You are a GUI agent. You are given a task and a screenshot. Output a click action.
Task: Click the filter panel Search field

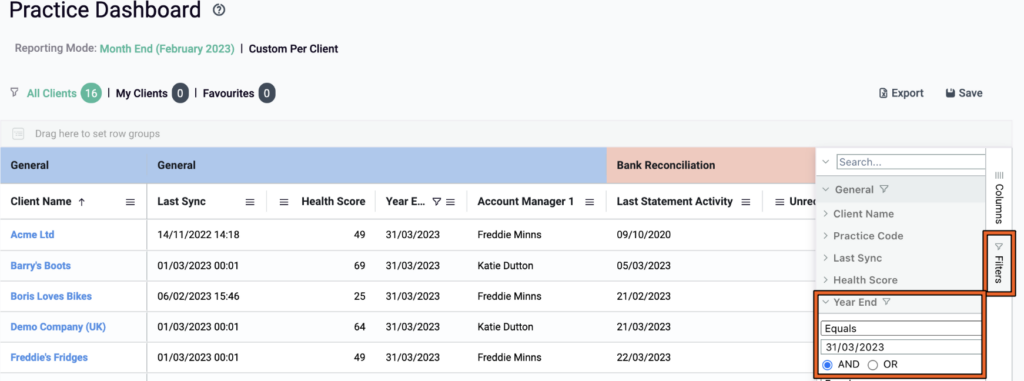[x=911, y=161]
